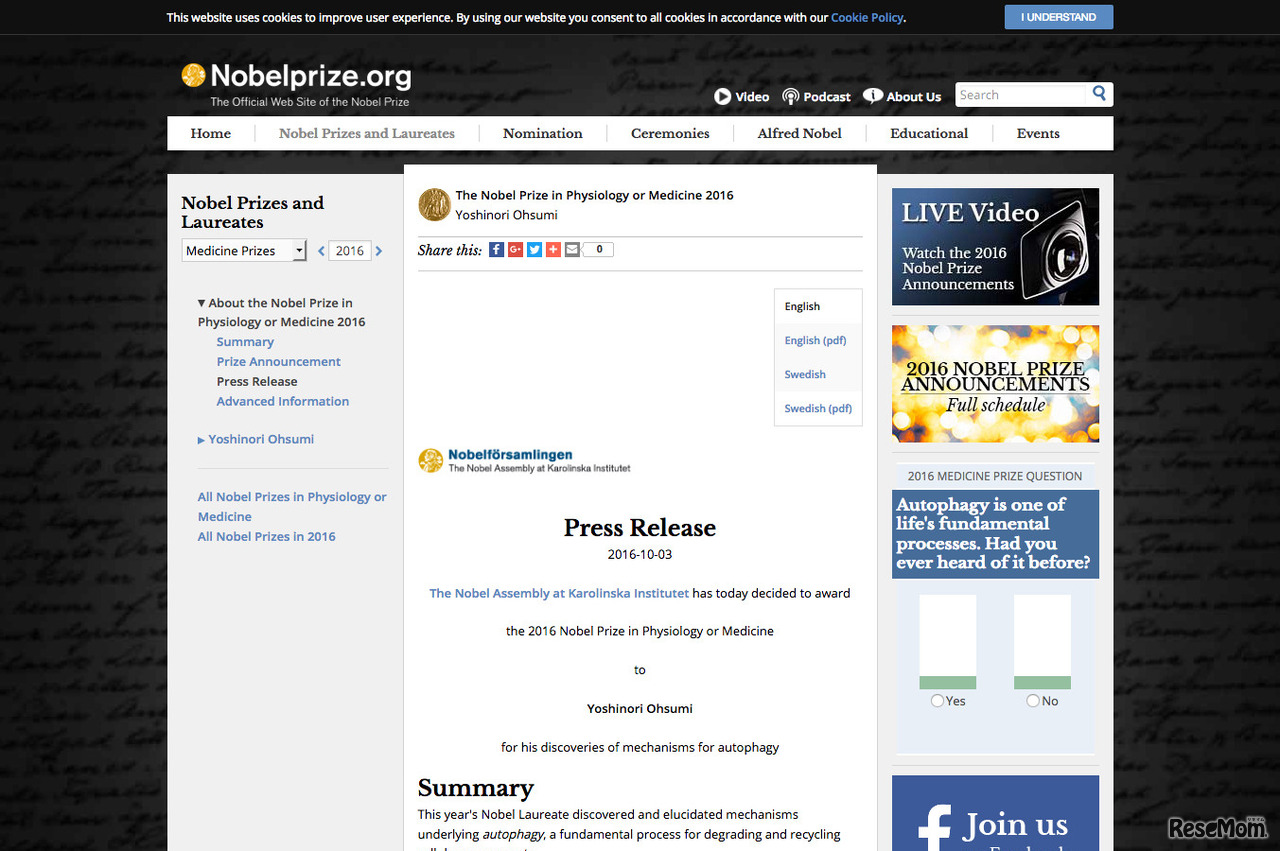
Task: Open the Summary sidebar link
Action: pyautogui.click(x=245, y=342)
